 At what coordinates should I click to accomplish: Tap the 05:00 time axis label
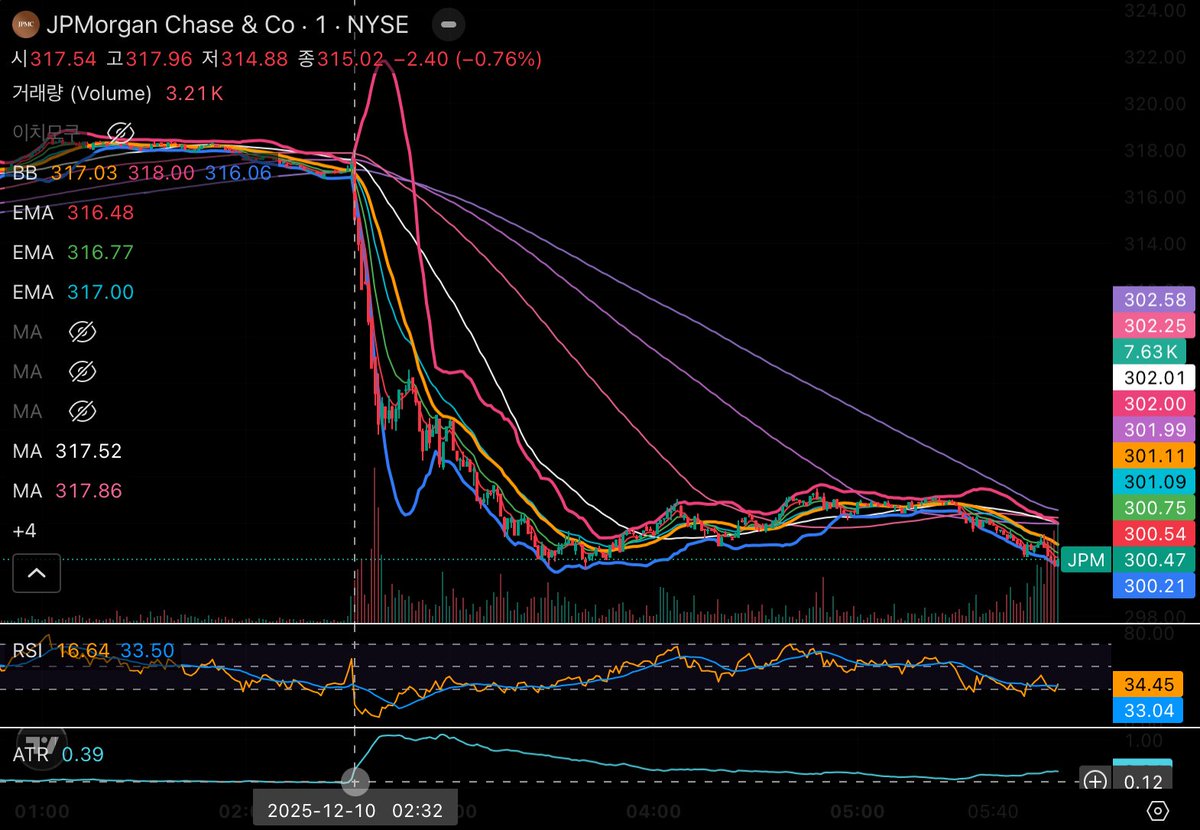click(859, 810)
